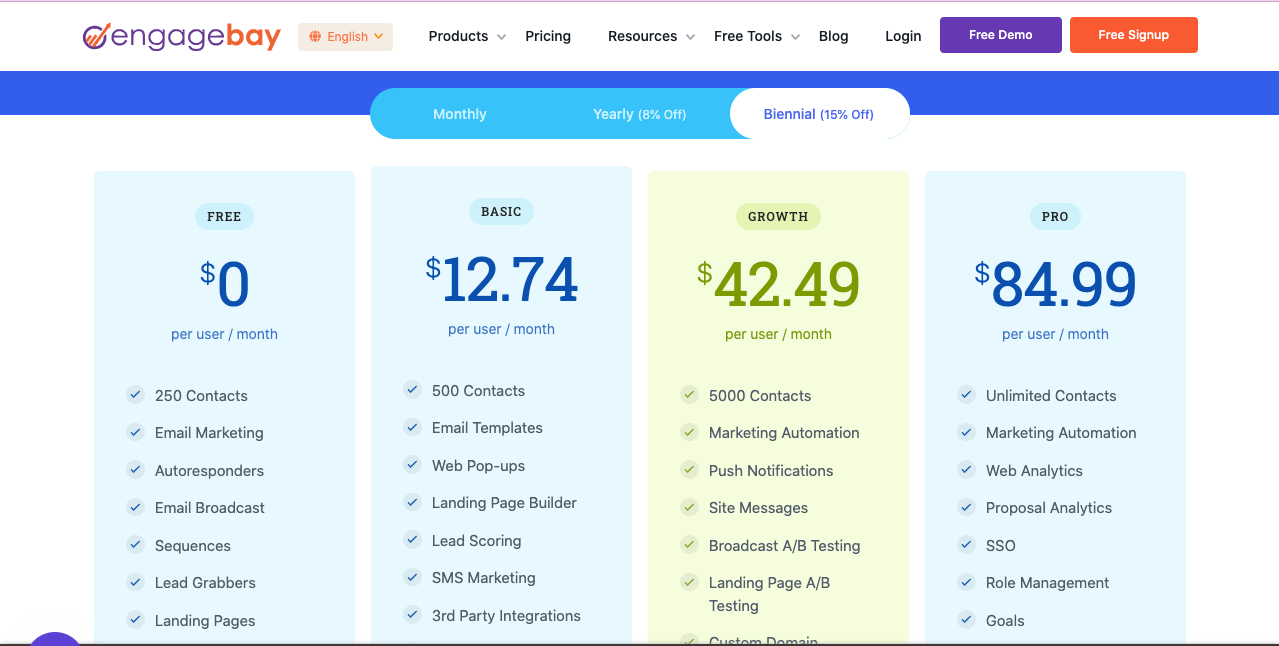Click the $12.74 price
The image size is (1279, 646).
501,279
